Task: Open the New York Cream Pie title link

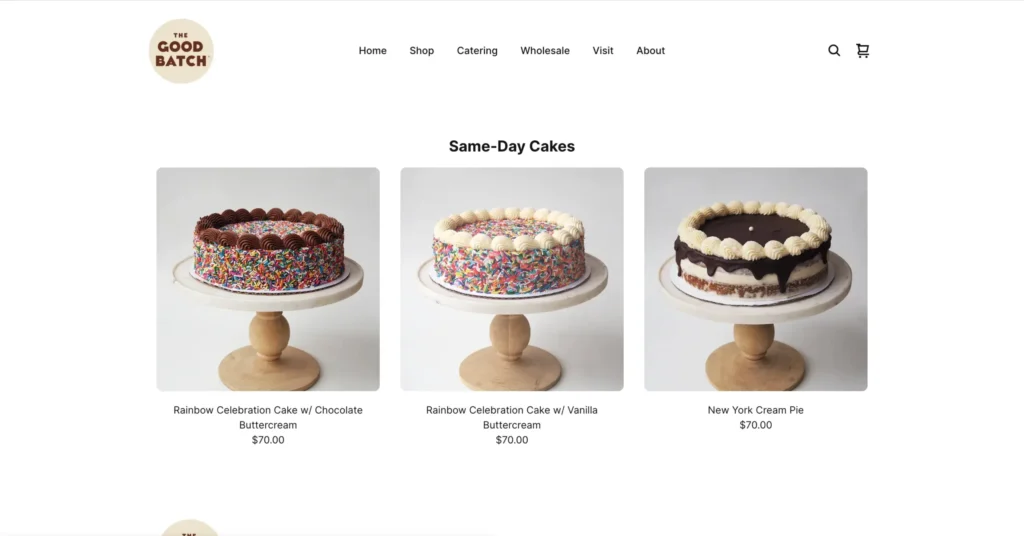Action: pyautogui.click(x=756, y=410)
